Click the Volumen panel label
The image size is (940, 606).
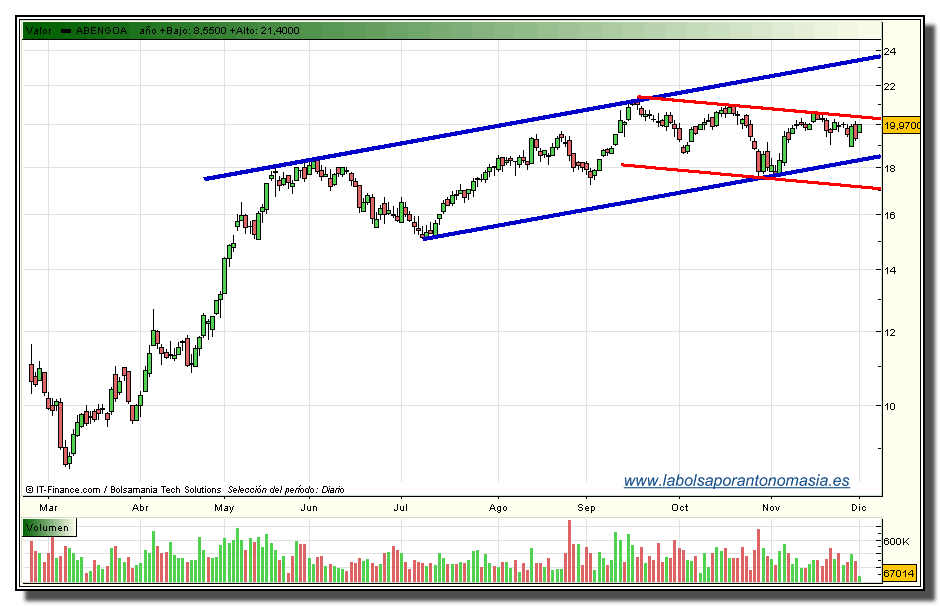pos(48,528)
